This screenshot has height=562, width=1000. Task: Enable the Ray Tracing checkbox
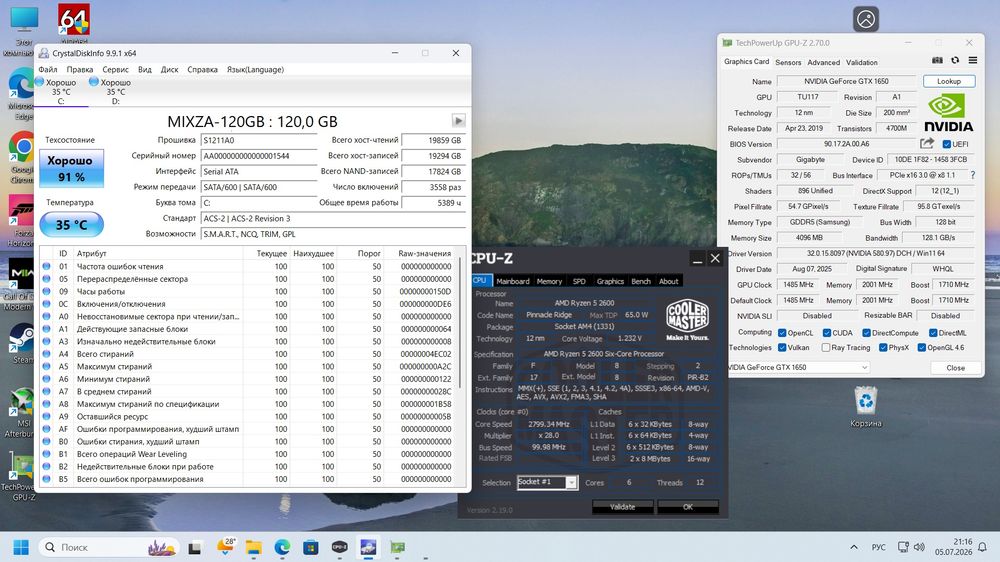pyautogui.click(x=826, y=348)
